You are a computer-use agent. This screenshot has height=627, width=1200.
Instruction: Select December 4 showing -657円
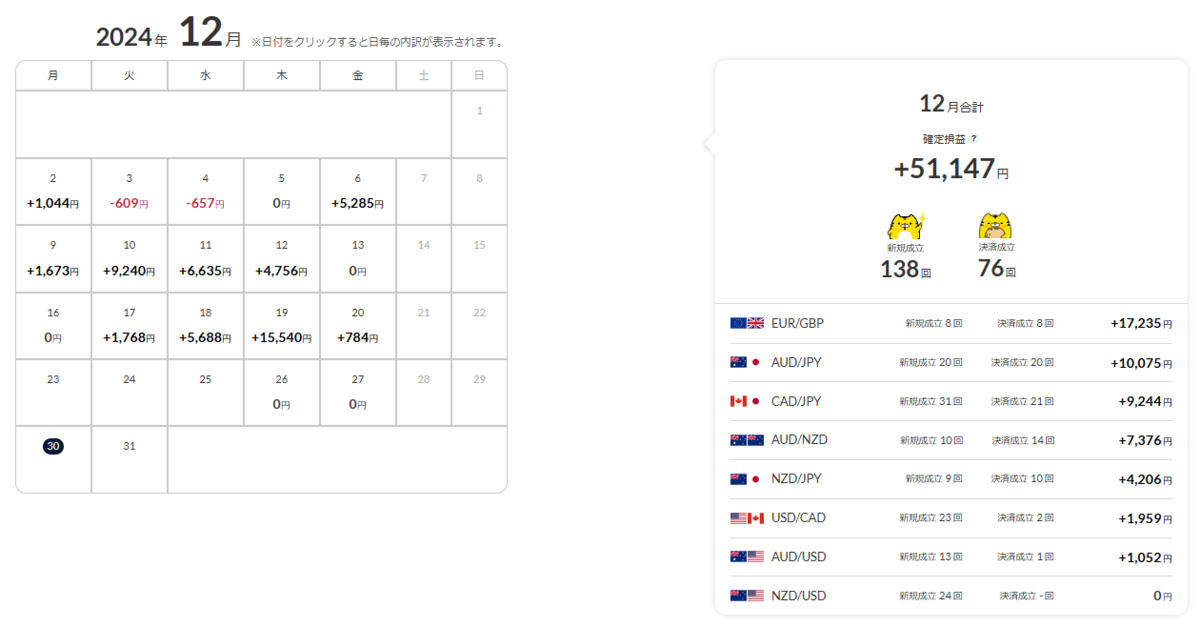205,191
